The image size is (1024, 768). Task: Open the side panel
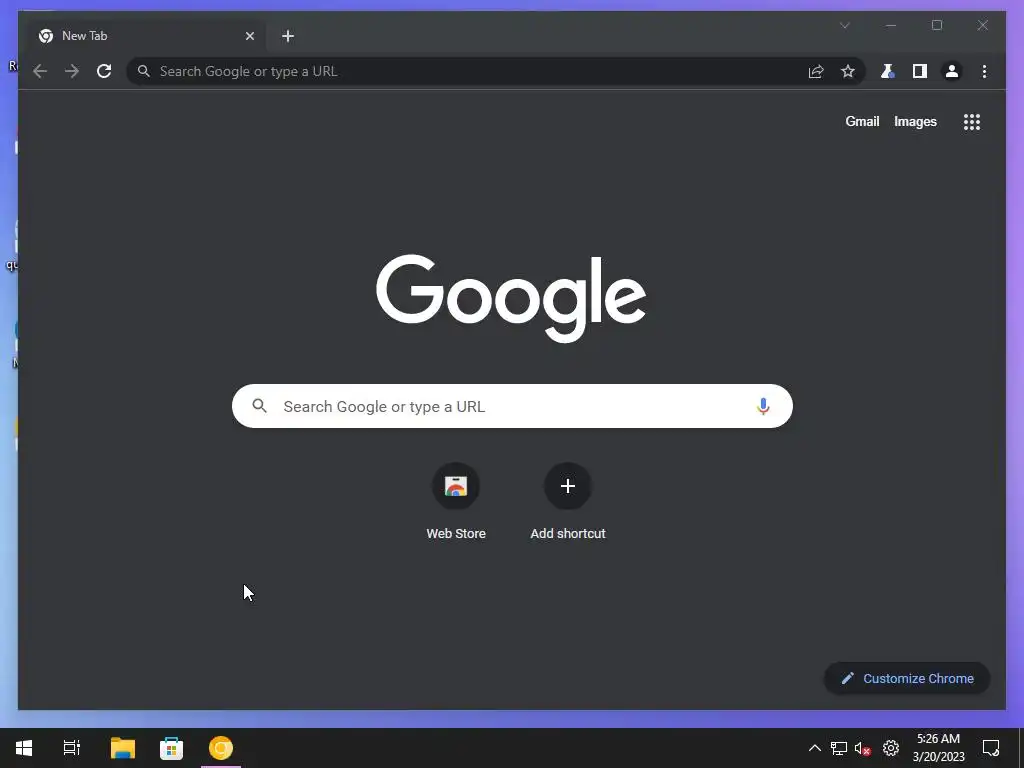[x=920, y=71]
